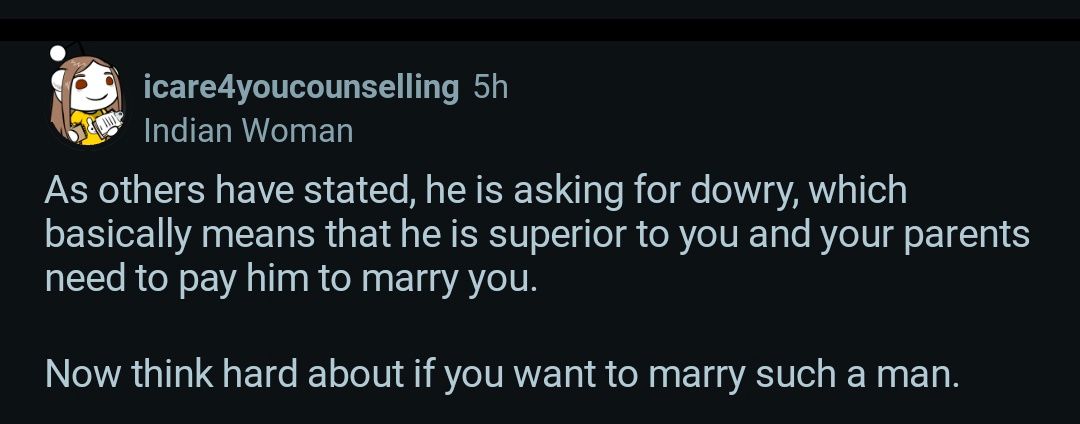
Task: Tap the phrase 'As others have stated'
Action: 229,190
